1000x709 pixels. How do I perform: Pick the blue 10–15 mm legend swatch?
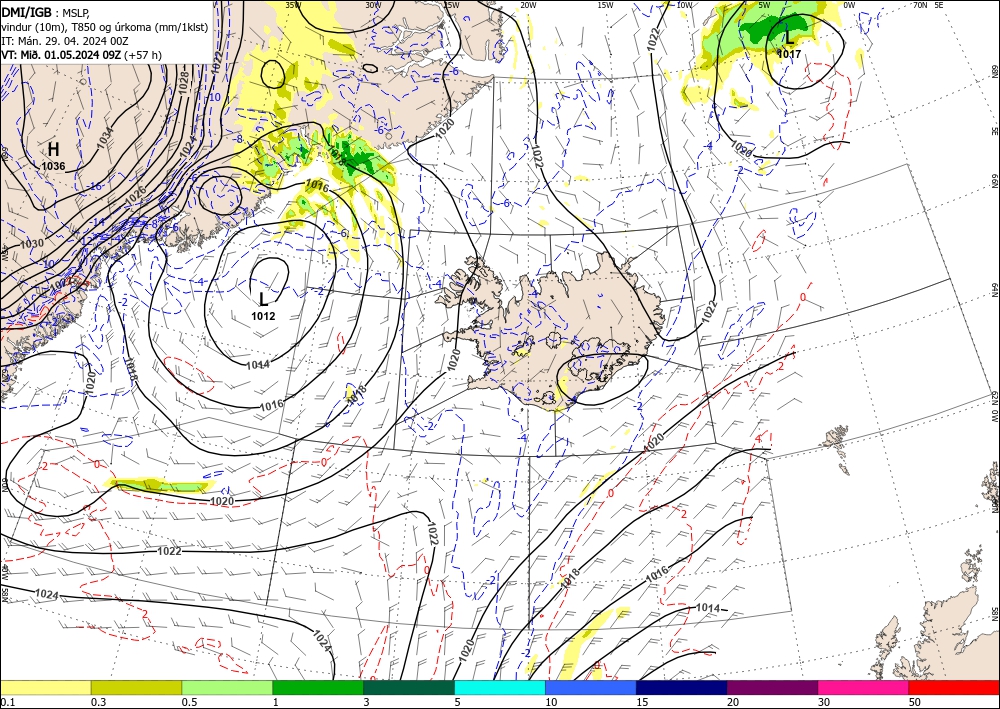coord(591,687)
